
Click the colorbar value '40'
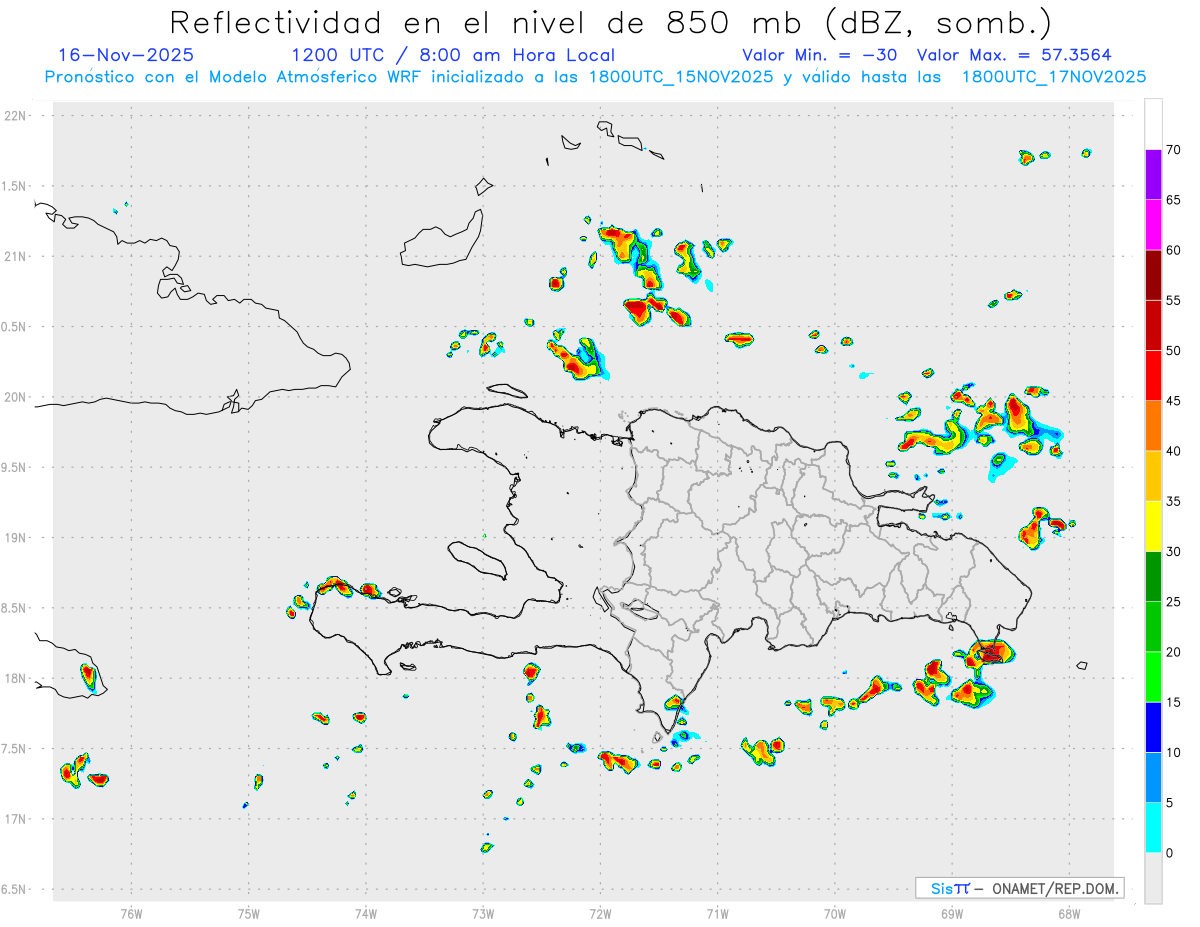tap(1174, 451)
